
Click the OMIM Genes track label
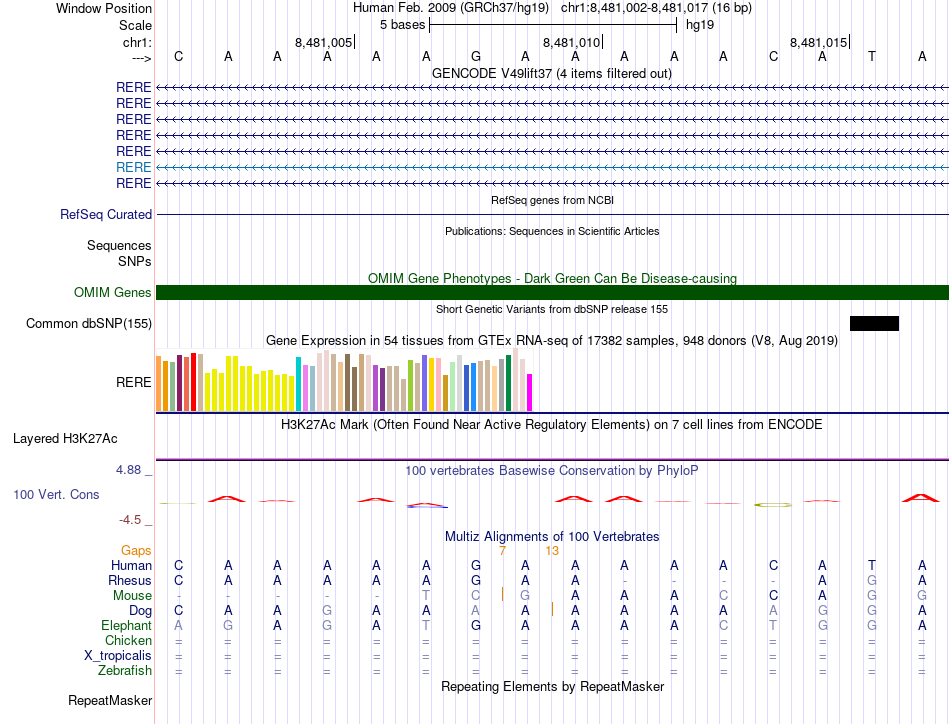pos(112,293)
